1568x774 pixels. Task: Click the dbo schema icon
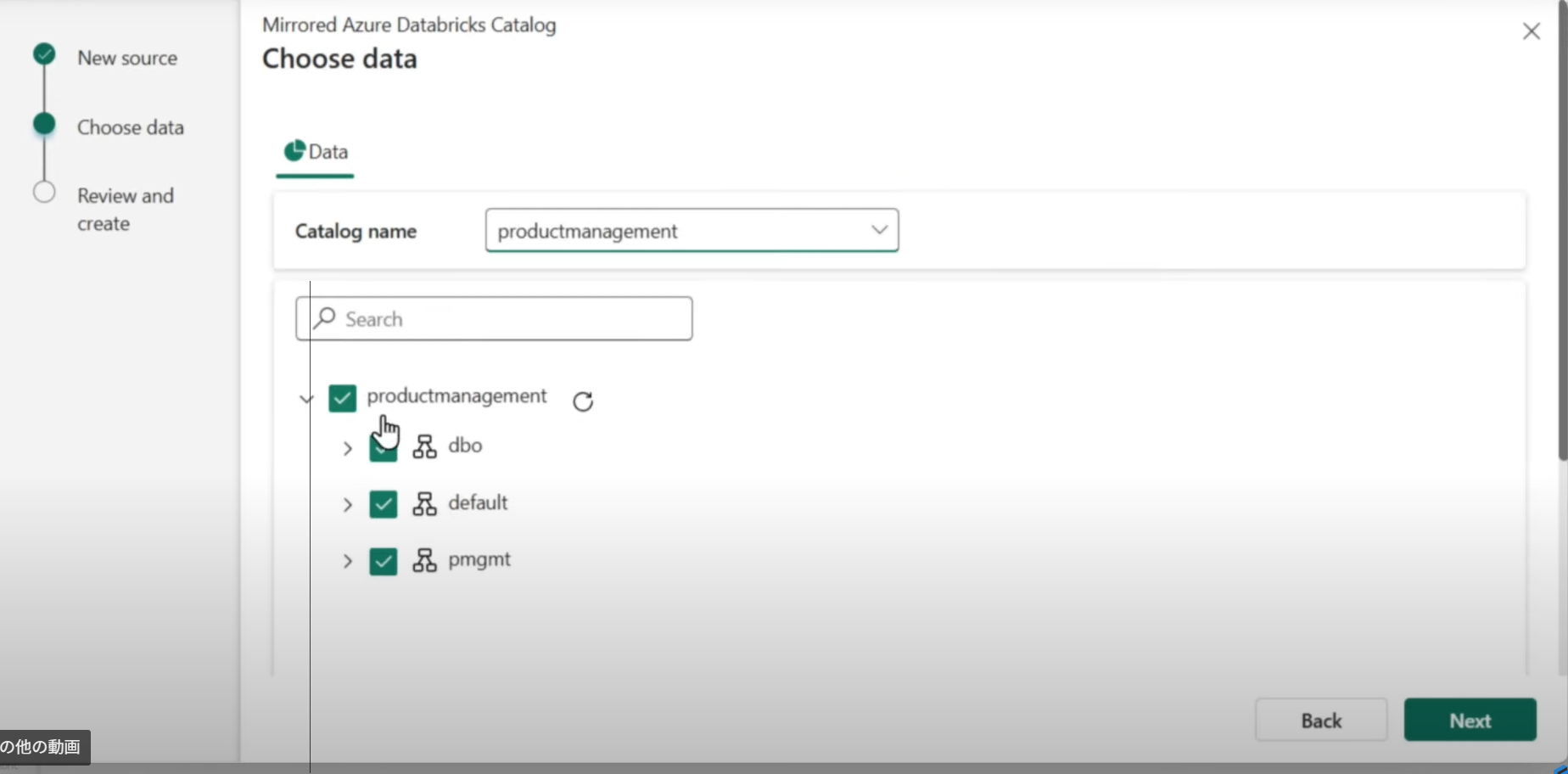pos(424,446)
